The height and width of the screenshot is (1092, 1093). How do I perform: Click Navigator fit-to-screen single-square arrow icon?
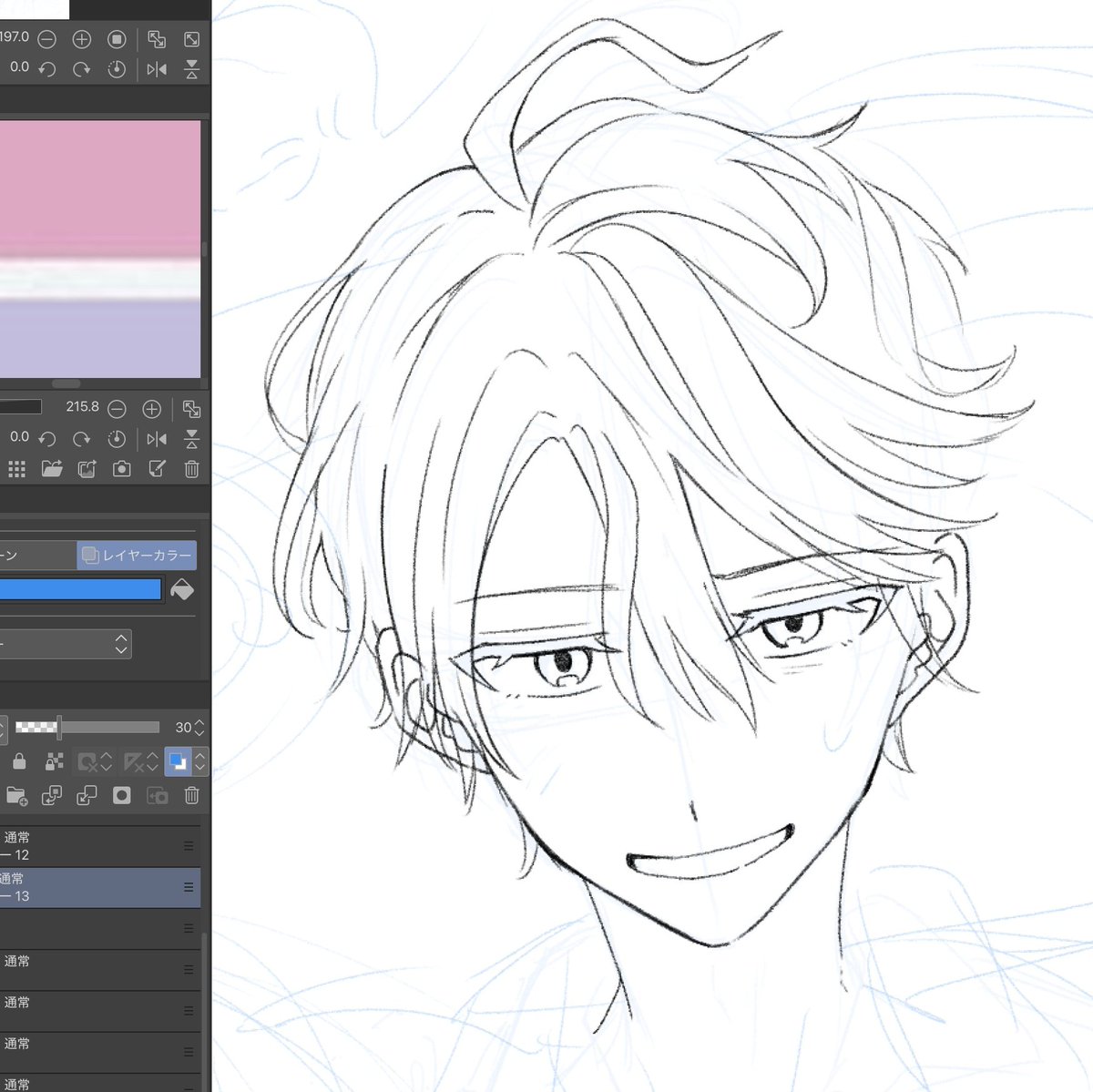[x=191, y=39]
